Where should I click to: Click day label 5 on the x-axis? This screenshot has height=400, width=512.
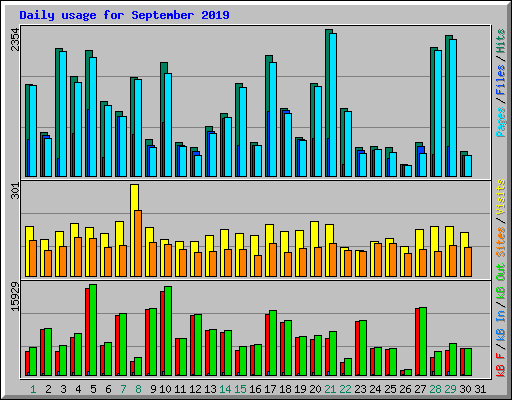pos(93,389)
